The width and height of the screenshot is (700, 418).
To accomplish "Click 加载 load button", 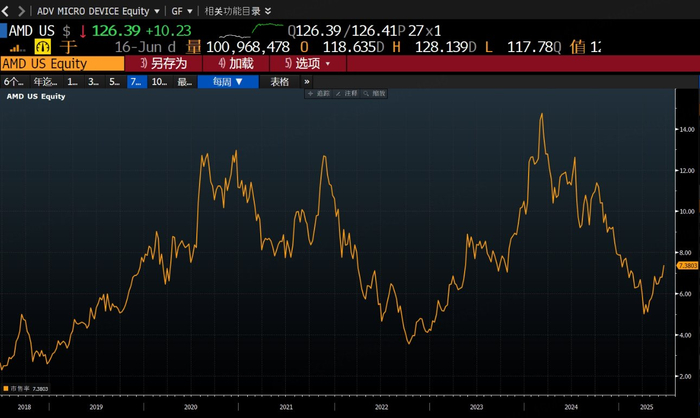I will tap(236, 63).
